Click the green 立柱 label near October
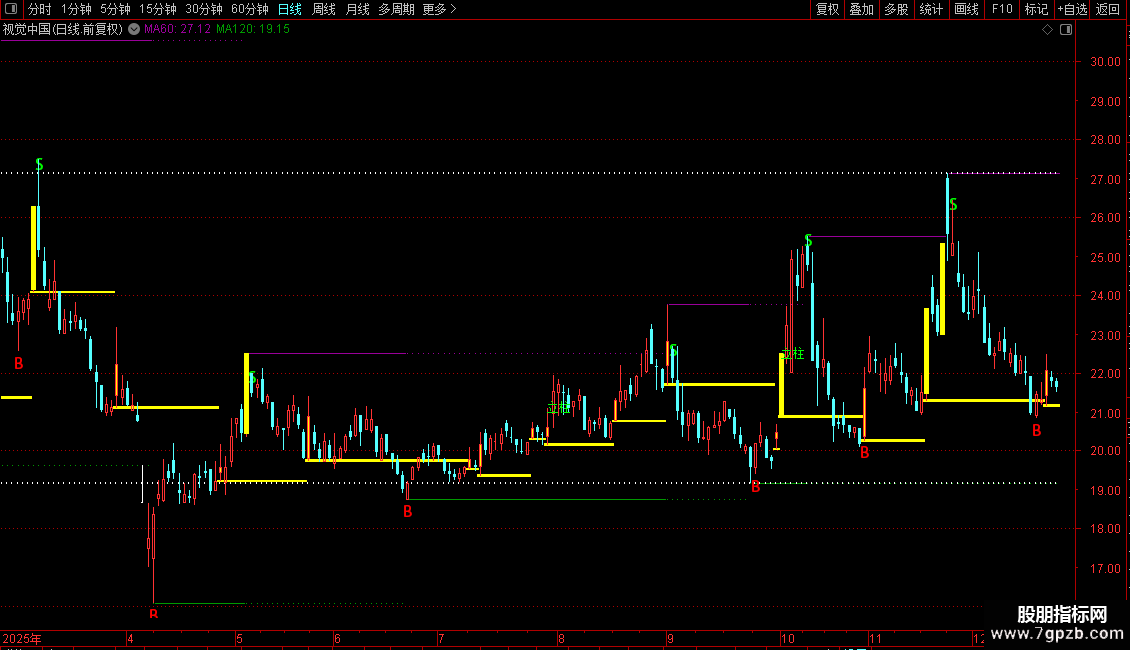Viewport: 1130px width, 650px height. (793, 354)
